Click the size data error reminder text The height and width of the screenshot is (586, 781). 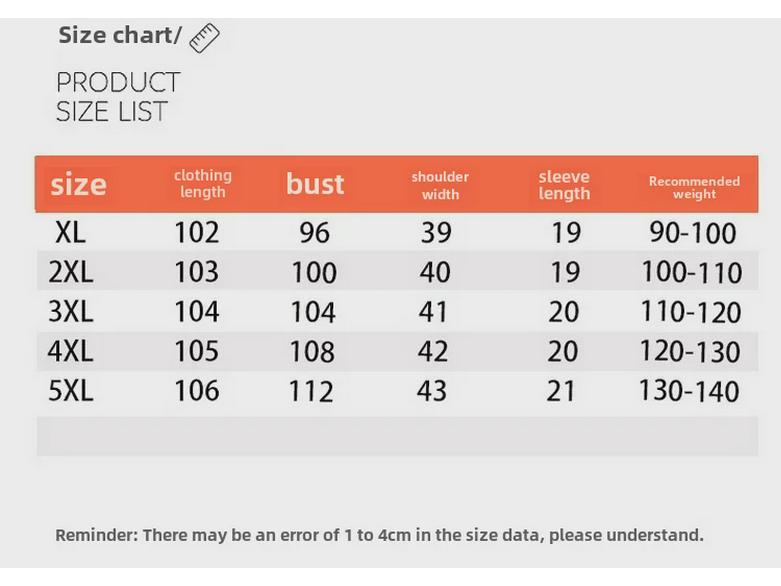pyautogui.click(x=379, y=535)
